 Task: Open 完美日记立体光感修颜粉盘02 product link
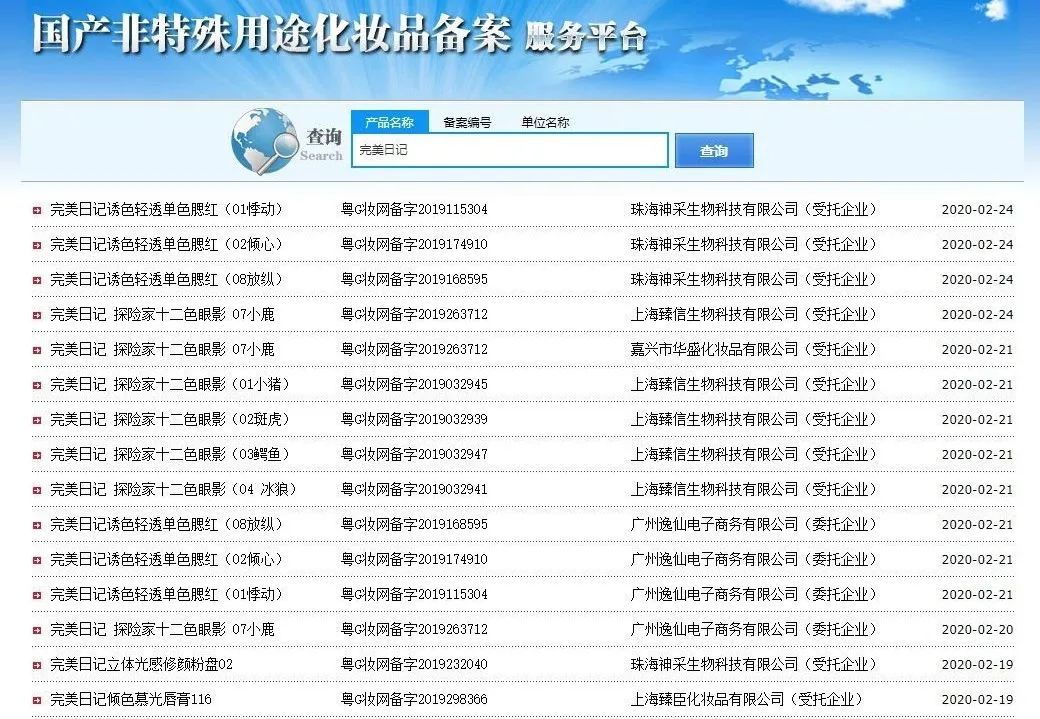point(141,664)
